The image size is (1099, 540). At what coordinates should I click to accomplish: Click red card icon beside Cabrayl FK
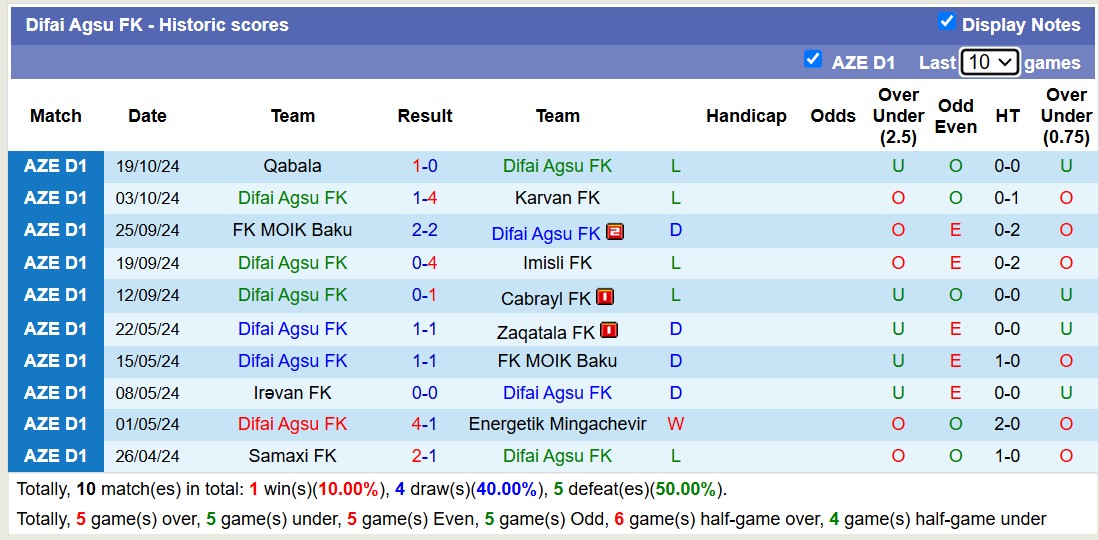[x=605, y=297]
